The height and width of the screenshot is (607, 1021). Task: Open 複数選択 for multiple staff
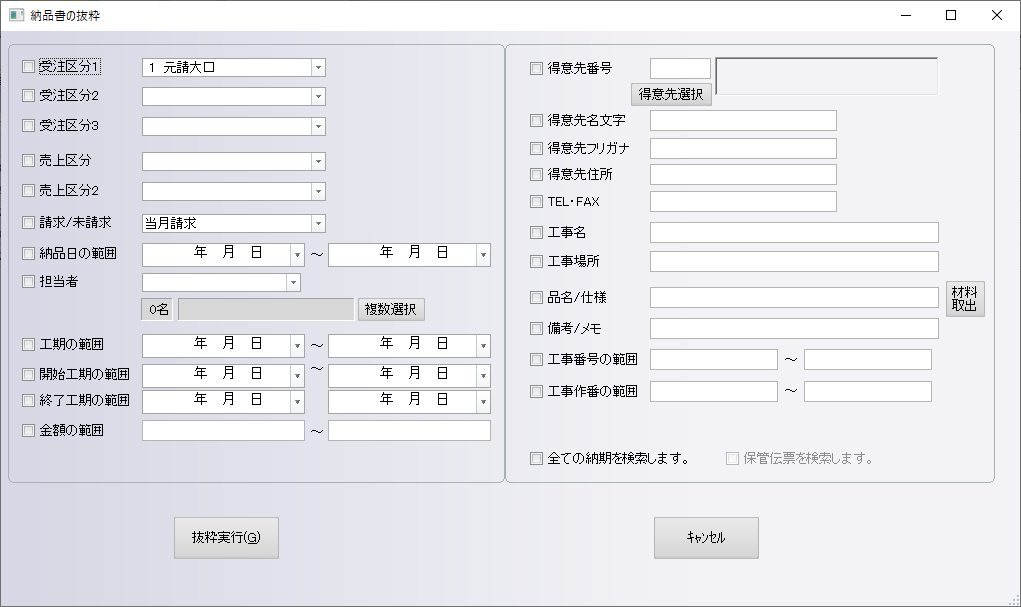point(391,310)
